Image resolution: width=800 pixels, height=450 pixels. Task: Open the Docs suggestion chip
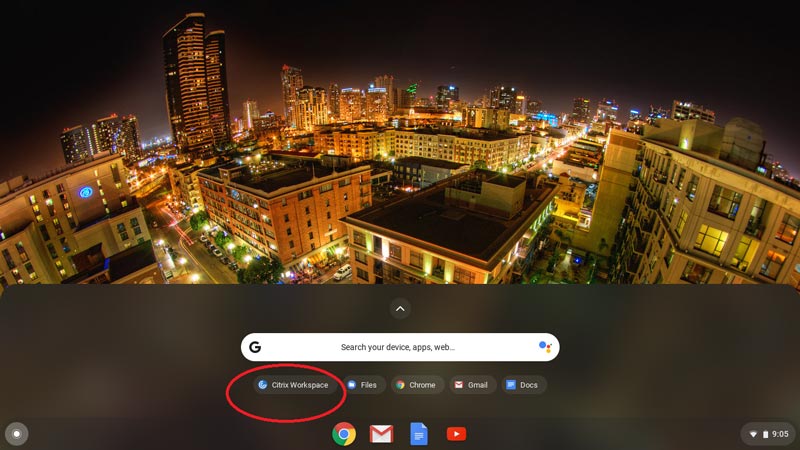[525, 385]
